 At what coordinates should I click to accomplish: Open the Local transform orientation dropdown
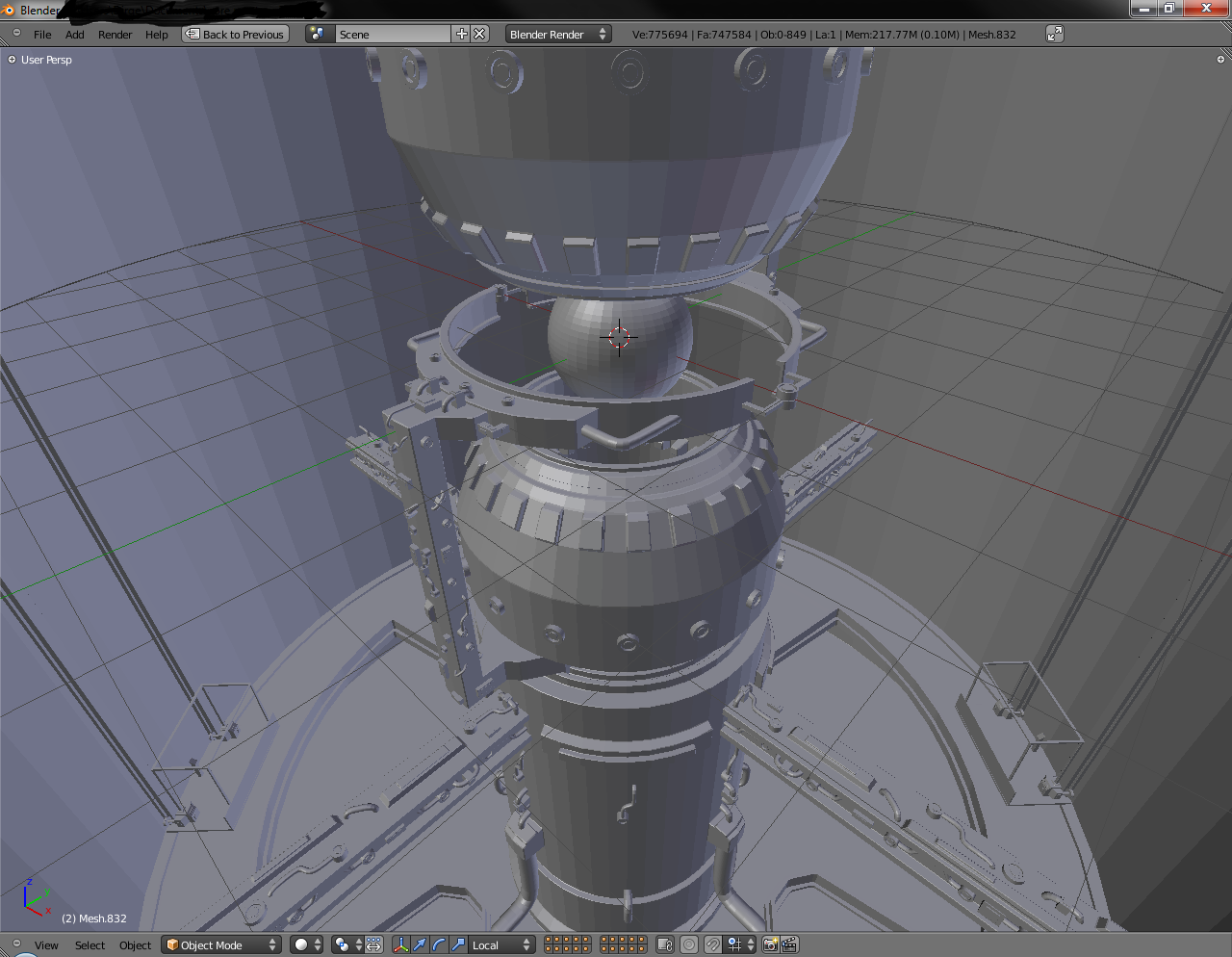[501, 944]
